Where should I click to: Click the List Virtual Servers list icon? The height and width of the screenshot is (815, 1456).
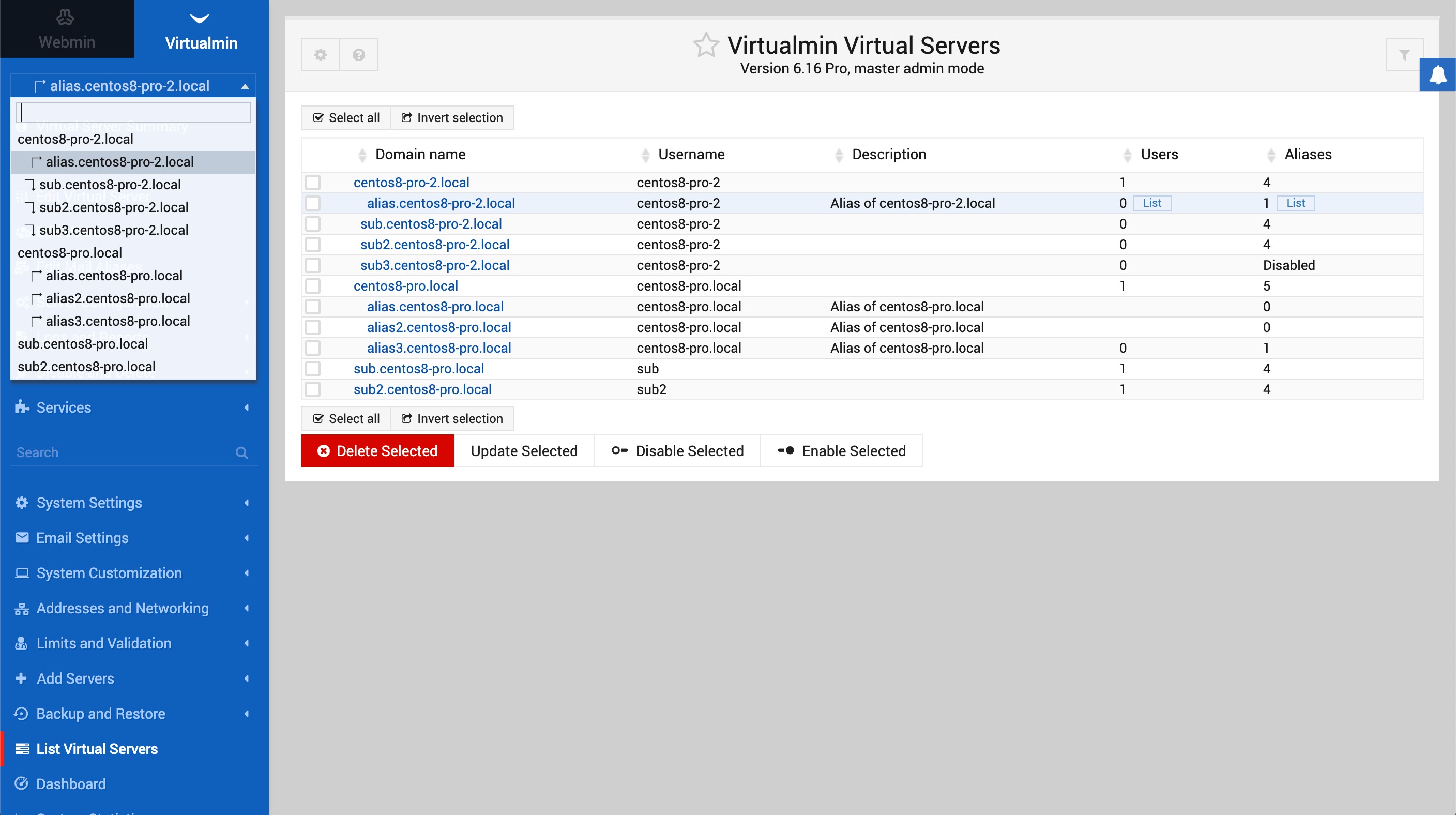(22, 749)
